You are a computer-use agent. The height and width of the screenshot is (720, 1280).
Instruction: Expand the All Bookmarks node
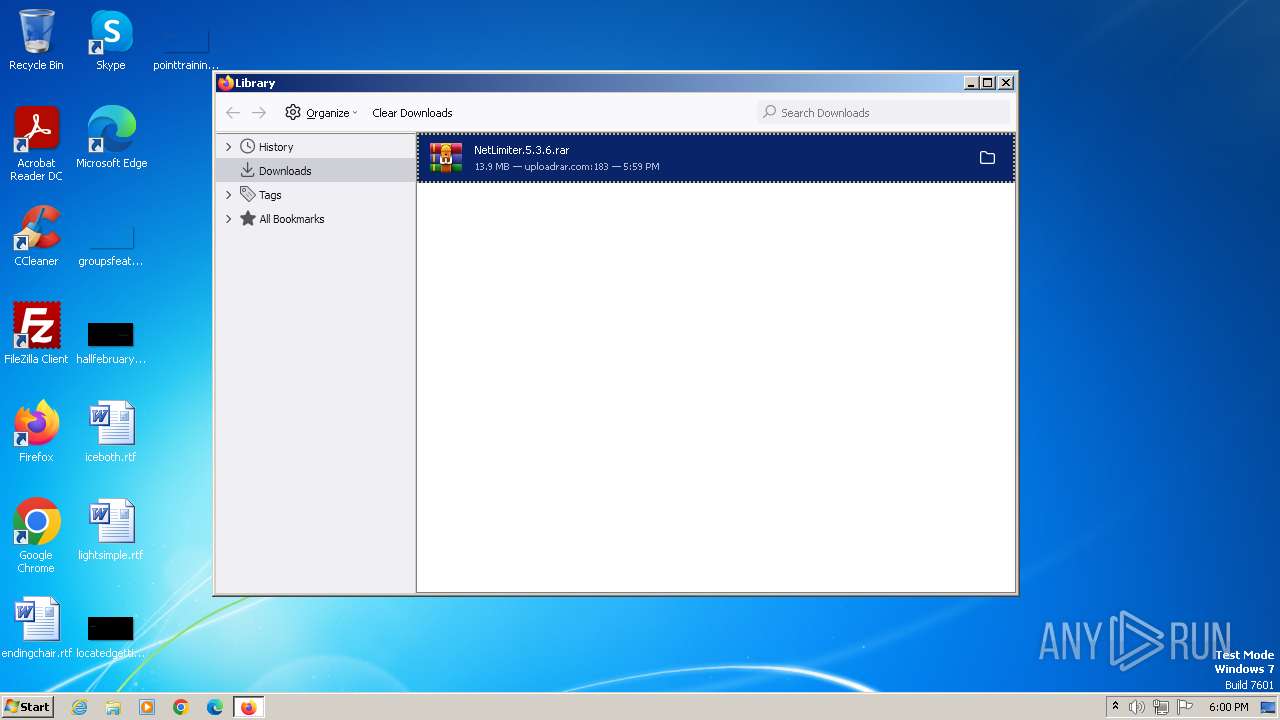[228, 219]
